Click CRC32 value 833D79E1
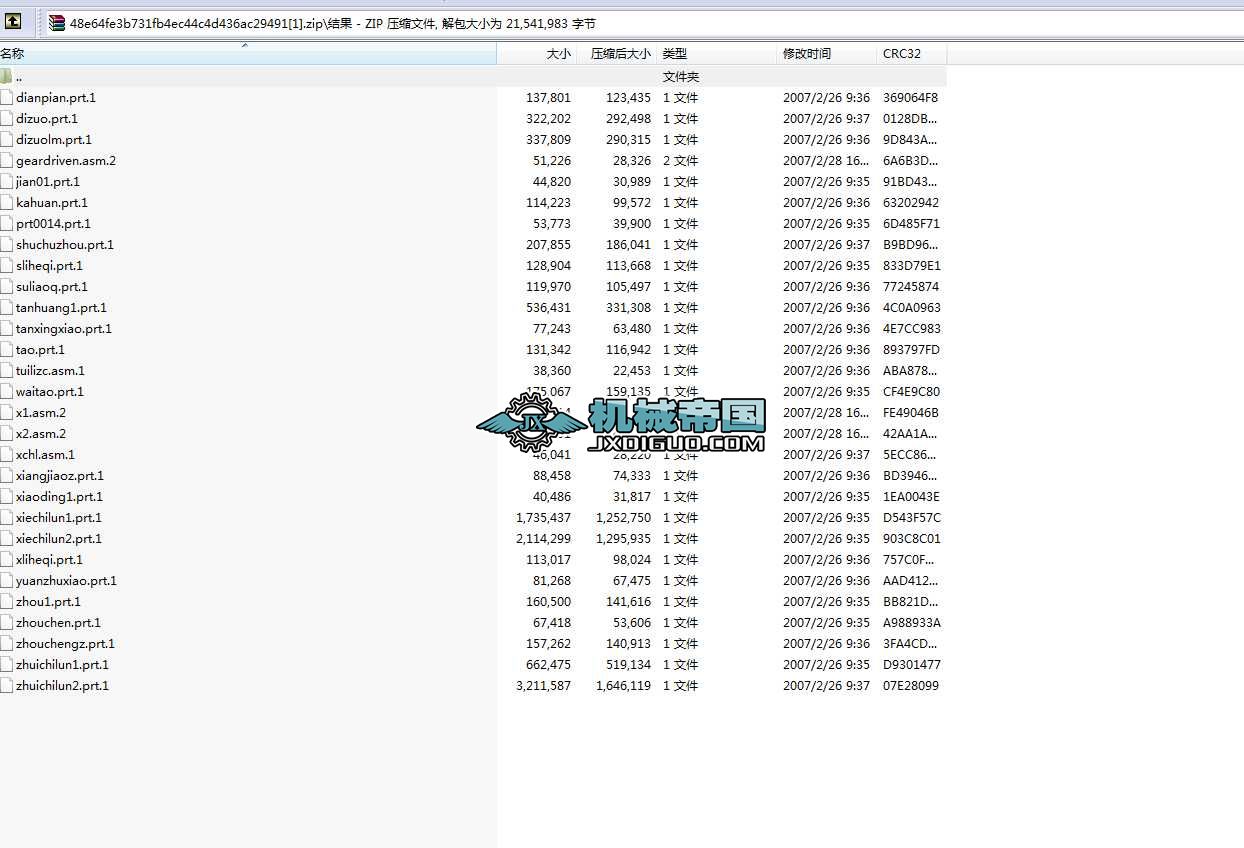 pos(911,266)
